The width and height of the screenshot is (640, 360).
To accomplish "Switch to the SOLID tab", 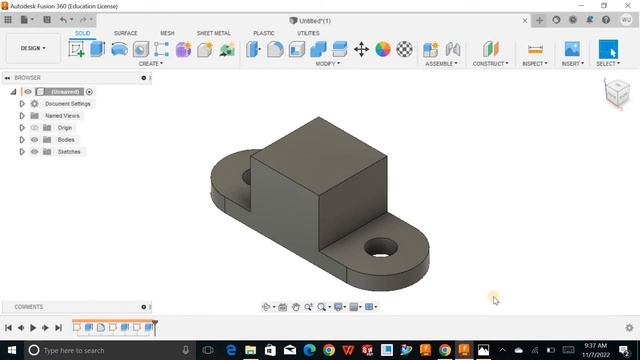I will [82, 33].
